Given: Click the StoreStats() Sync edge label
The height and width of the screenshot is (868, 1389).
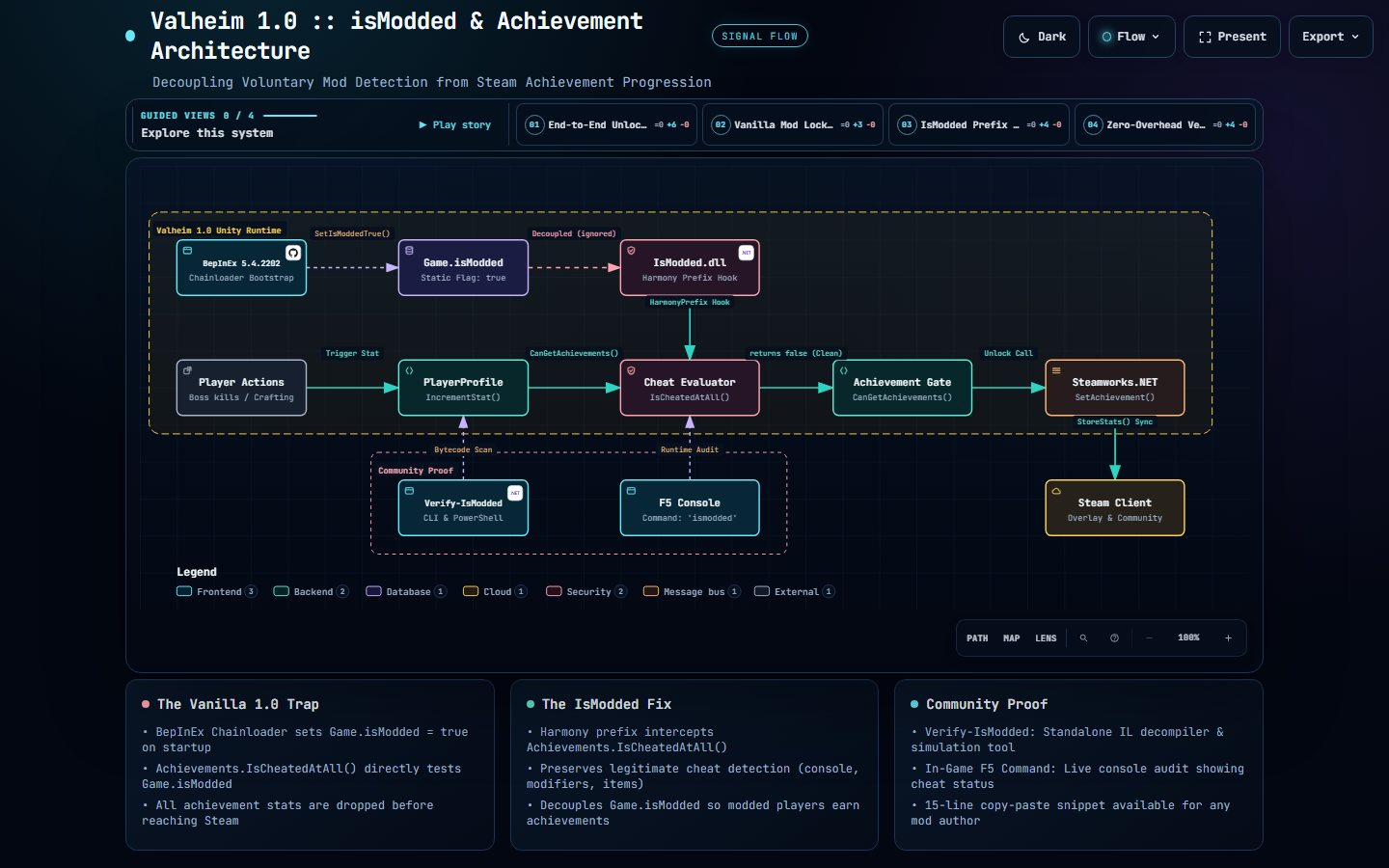Looking at the screenshot, I should 1115,422.
